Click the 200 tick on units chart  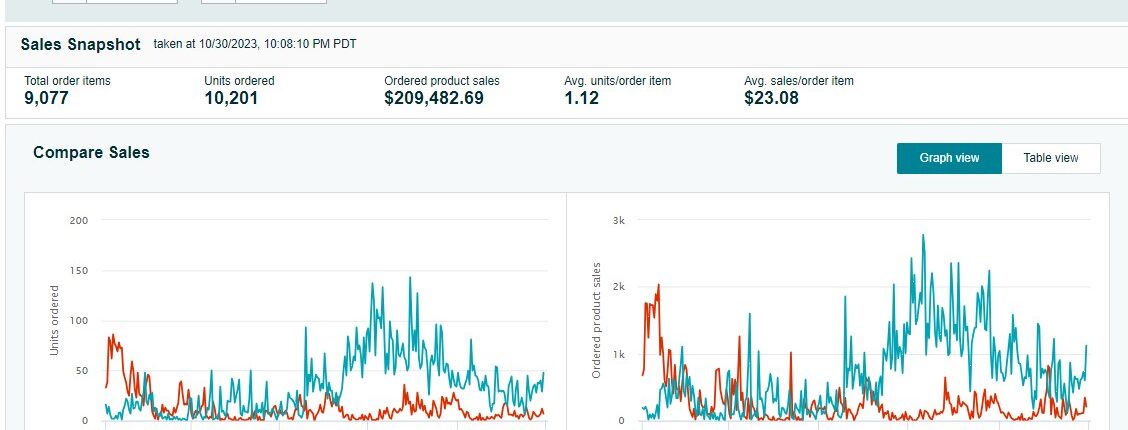click(79, 220)
